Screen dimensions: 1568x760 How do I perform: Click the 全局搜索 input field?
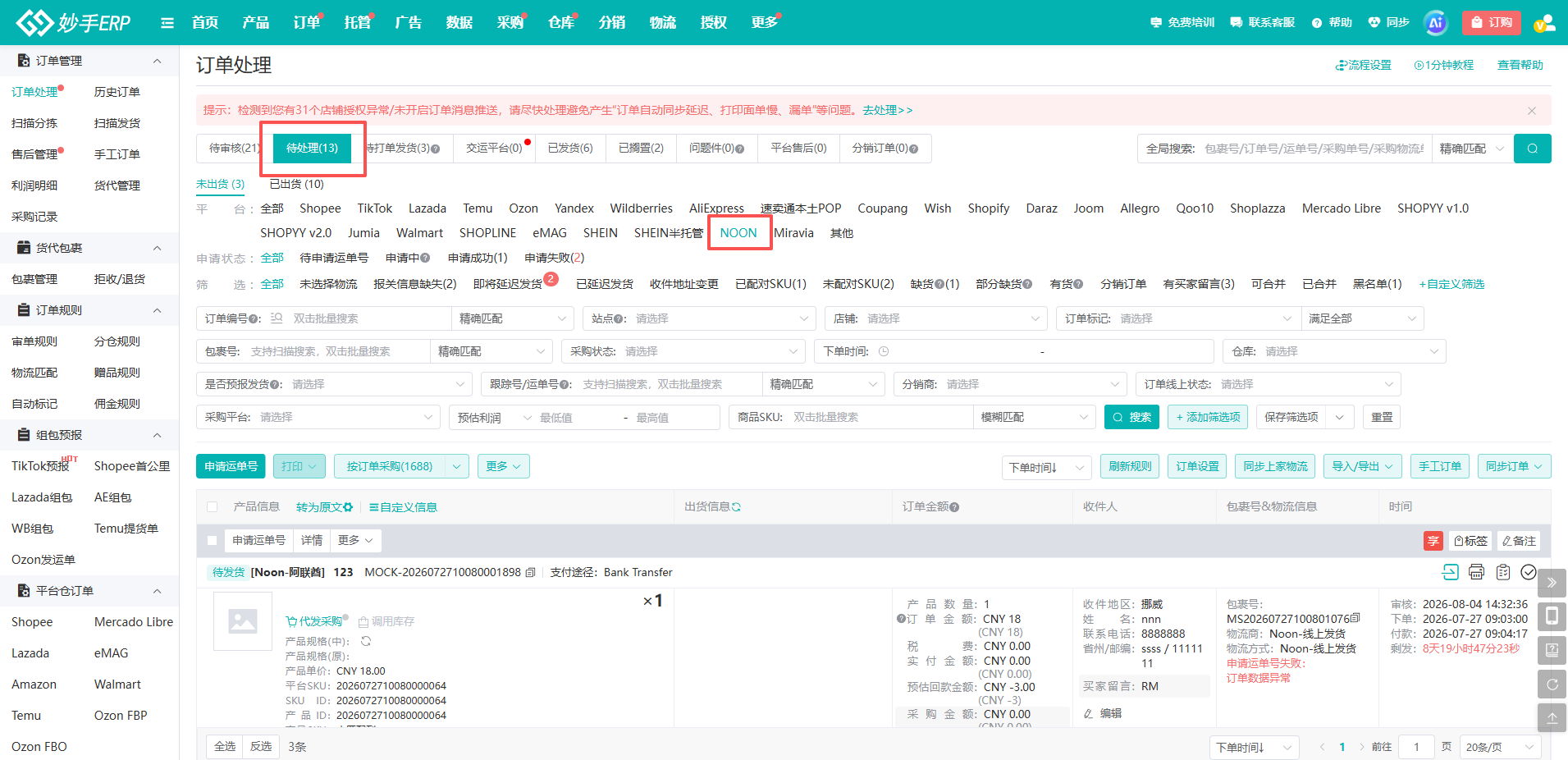click(x=1314, y=149)
